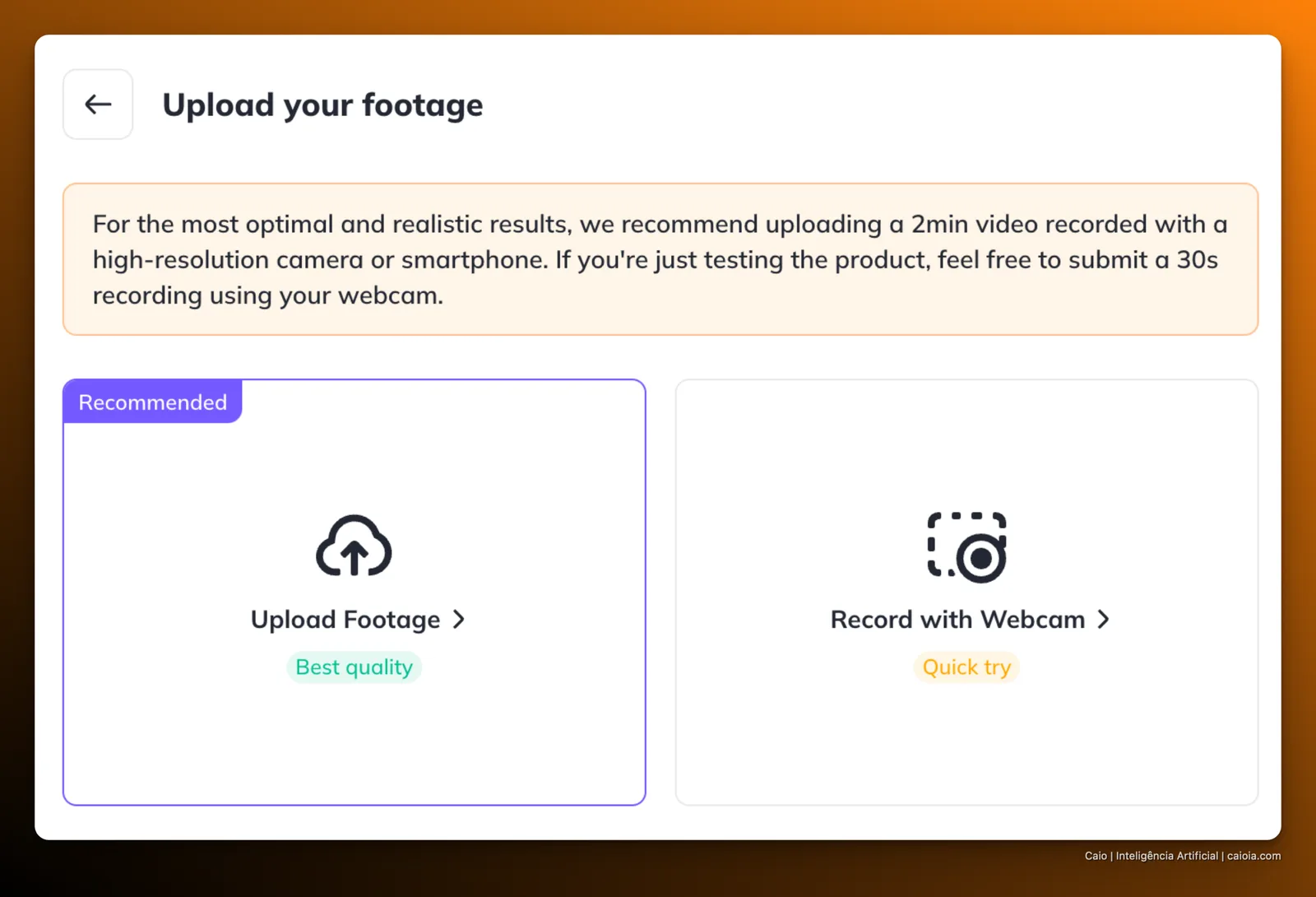Screen dimensions: 1316x897
Task: Click 'recording using your webcam' text
Action: [x=266, y=295]
